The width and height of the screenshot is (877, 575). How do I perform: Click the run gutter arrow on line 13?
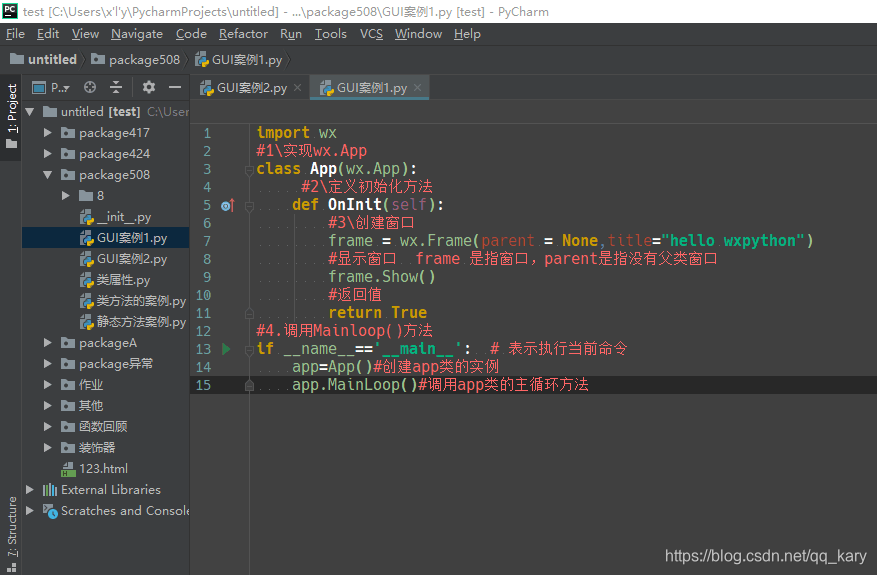tap(226, 349)
